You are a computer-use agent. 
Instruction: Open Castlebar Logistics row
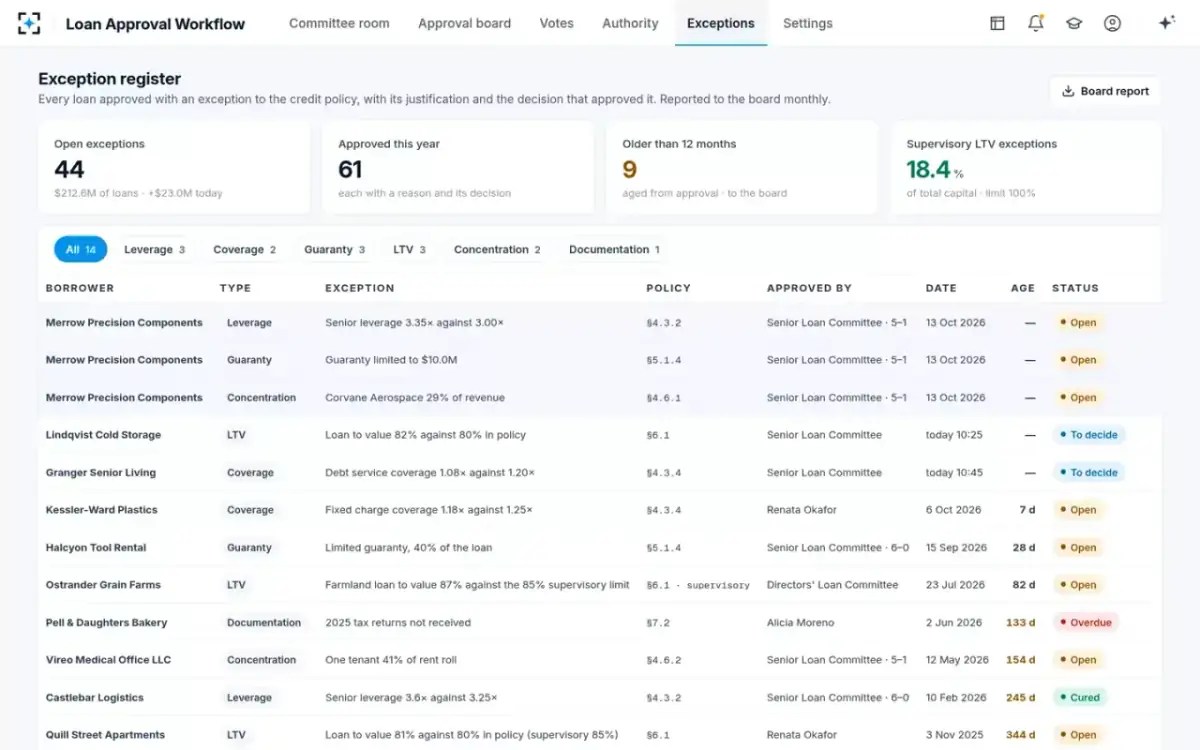pos(600,697)
